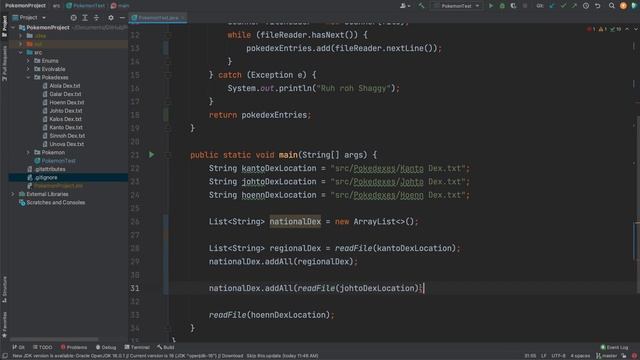
Task: Expand the Evolvable folder
Action: tap(28, 69)
